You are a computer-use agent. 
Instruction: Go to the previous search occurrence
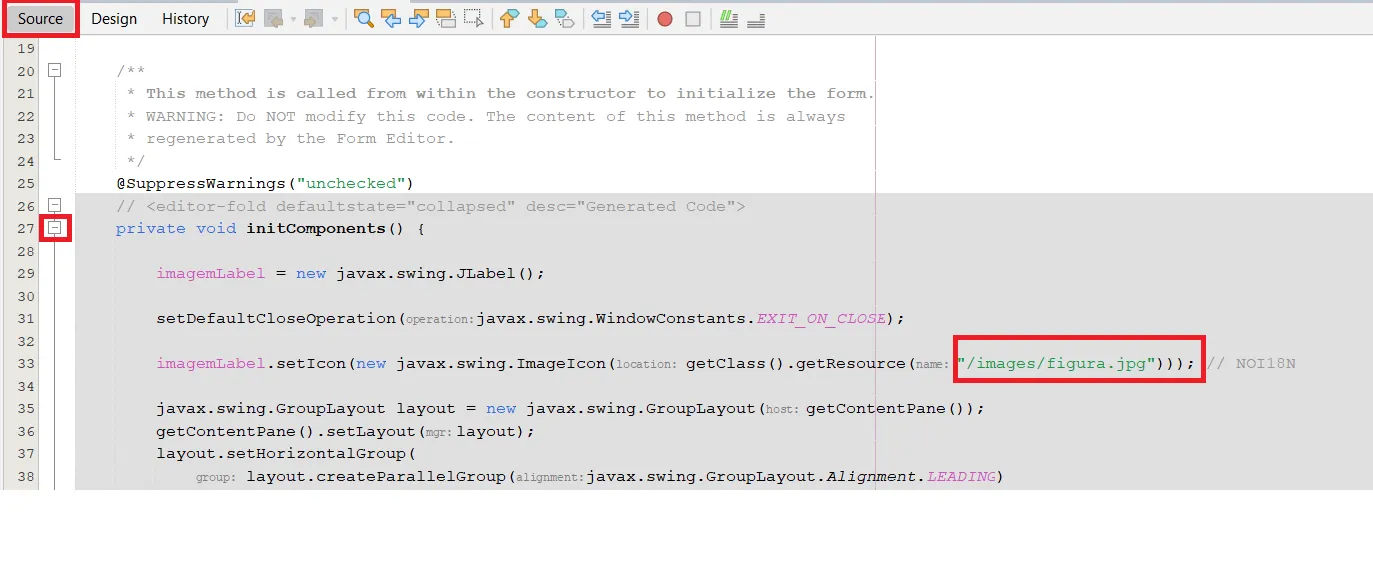(x=391, y=18)
